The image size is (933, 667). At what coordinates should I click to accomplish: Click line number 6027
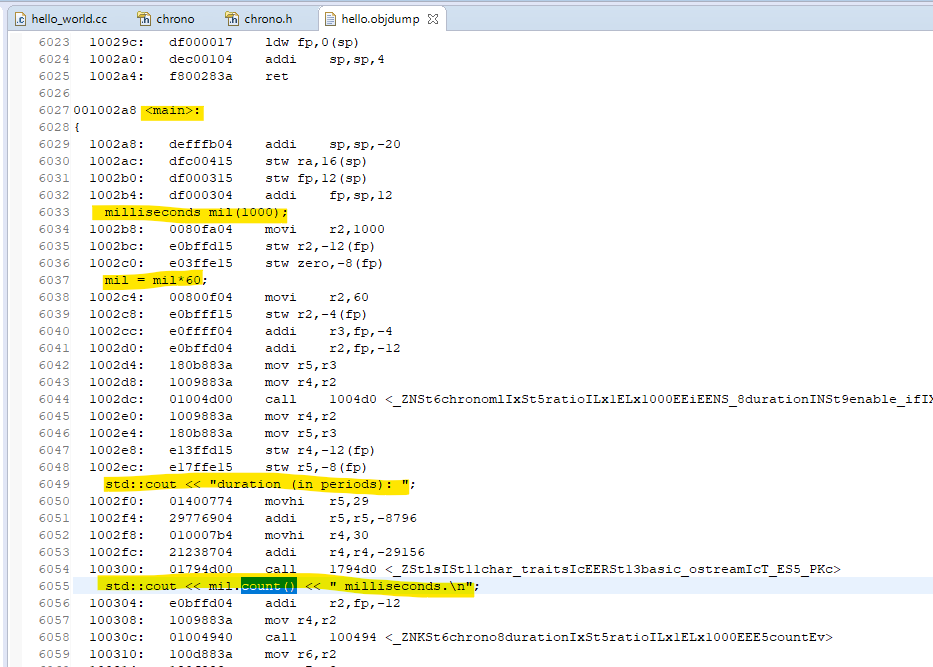click(54, 111)
